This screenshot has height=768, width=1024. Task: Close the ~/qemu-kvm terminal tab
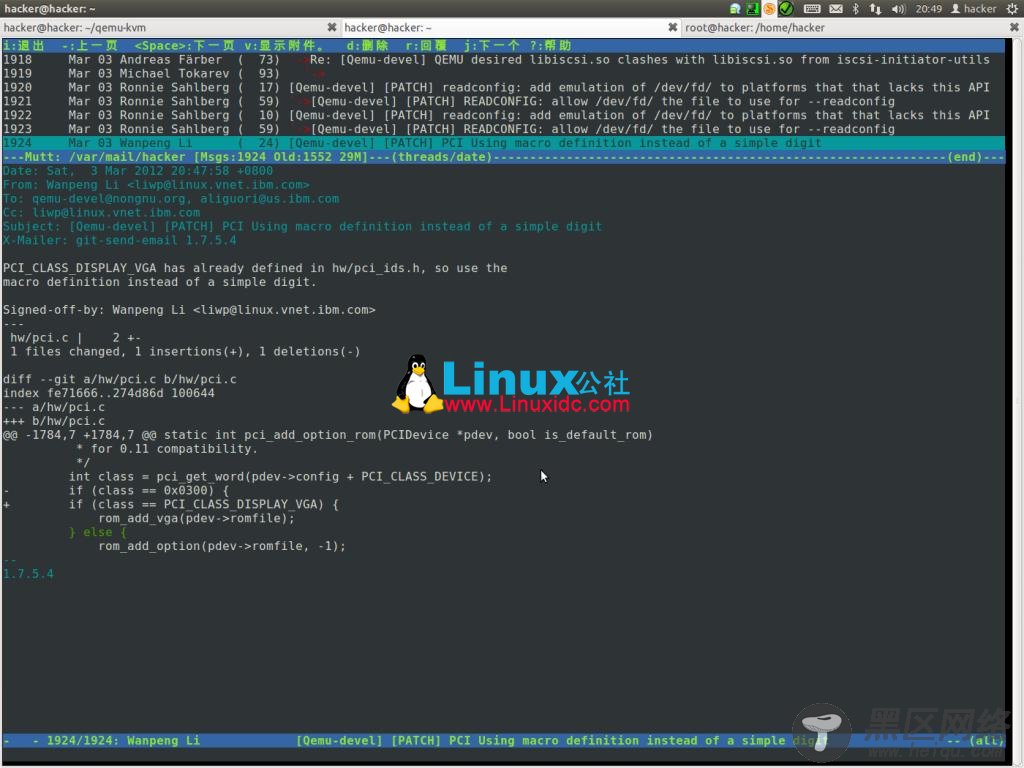tap(332, 27)
